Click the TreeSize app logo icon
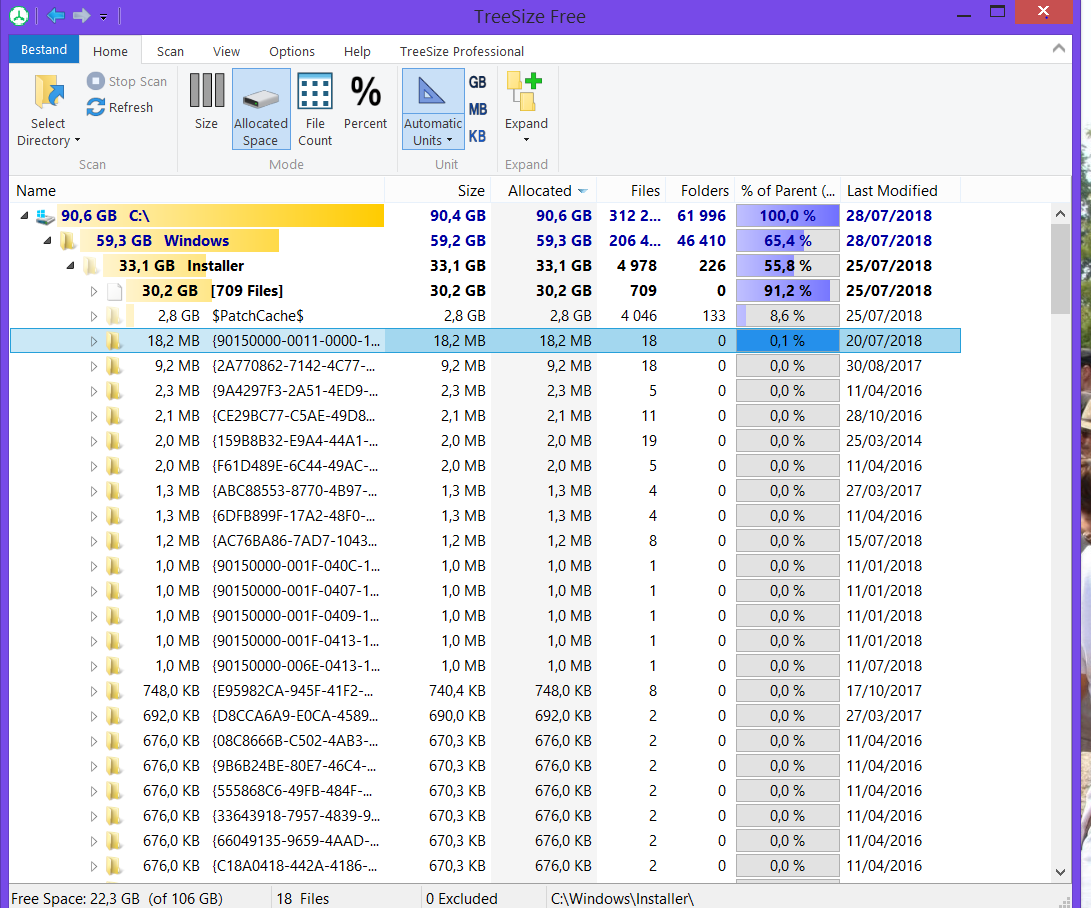The width and height of the screenshot is (1091, 908). pos(19,15)
